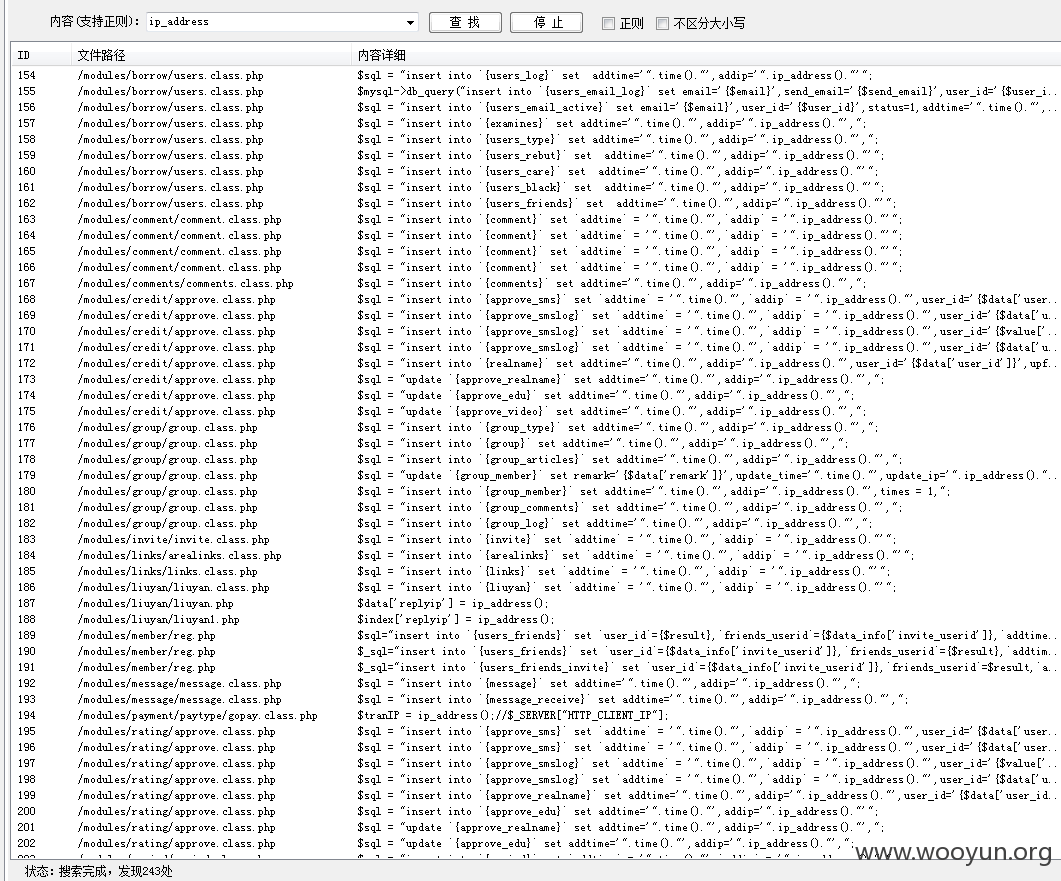The height and width of the screenshot is (881, 1061).
Task: Select row 179 update group_member statement
Action: click(x=706, y=476)
